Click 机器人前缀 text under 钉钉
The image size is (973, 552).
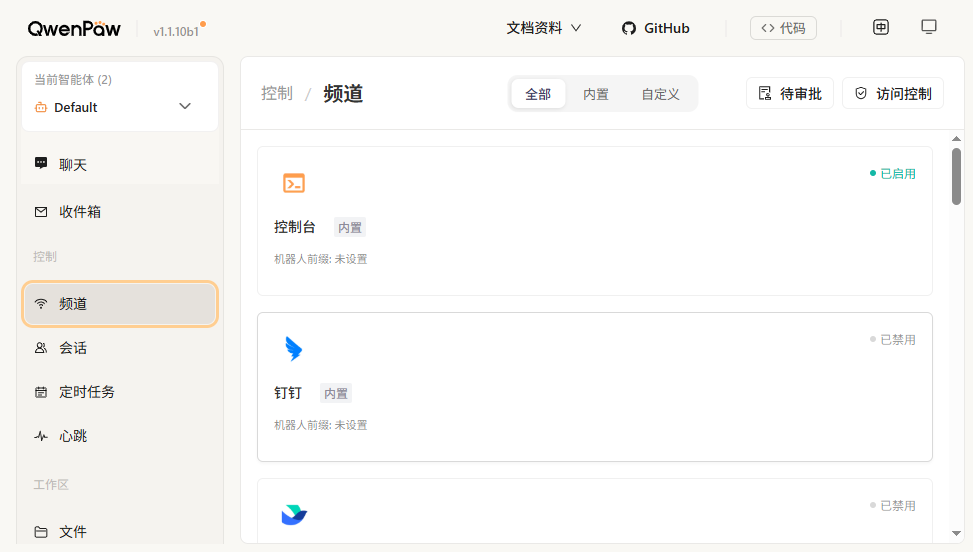coord(321,425)
